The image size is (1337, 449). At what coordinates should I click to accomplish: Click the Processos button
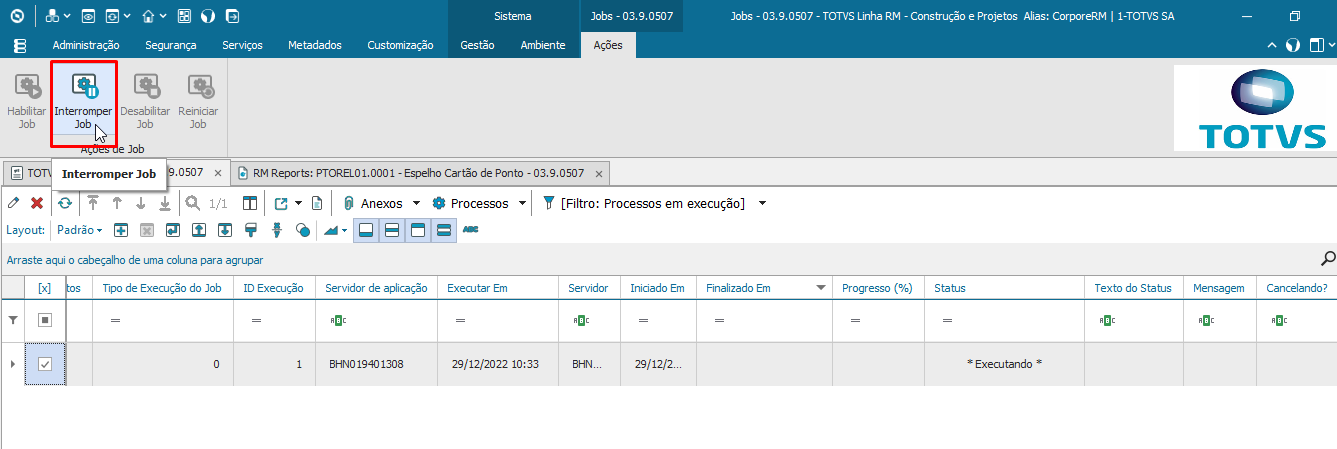tap(470, 204)
